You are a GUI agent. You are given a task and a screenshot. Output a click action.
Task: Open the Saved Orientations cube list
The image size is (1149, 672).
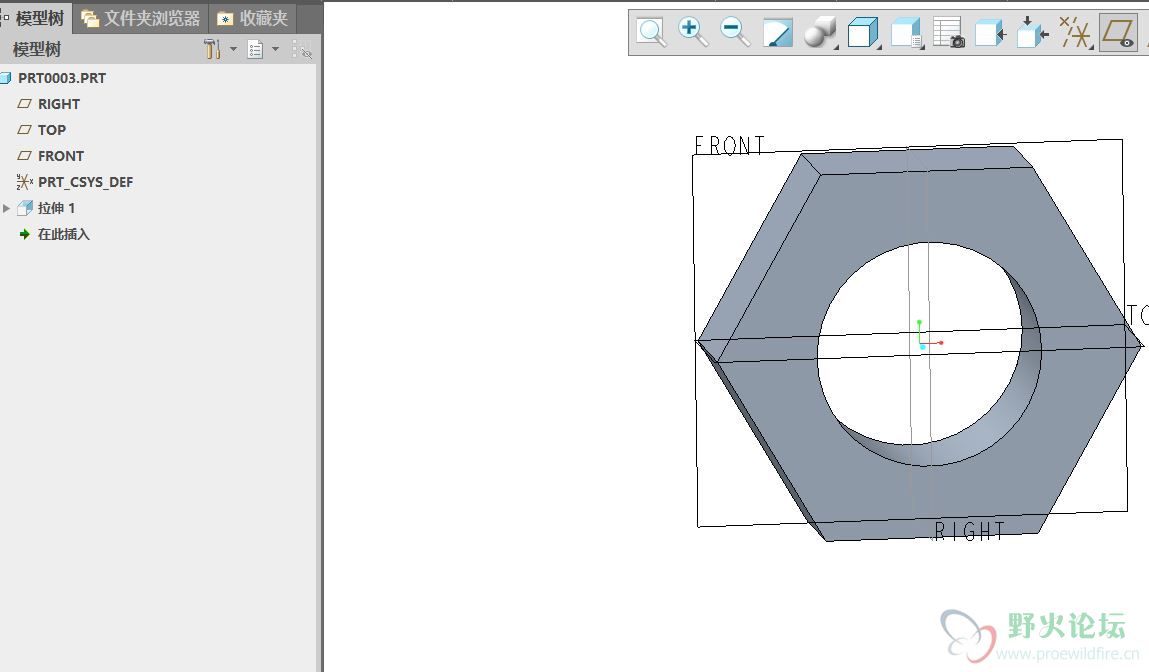863,32
